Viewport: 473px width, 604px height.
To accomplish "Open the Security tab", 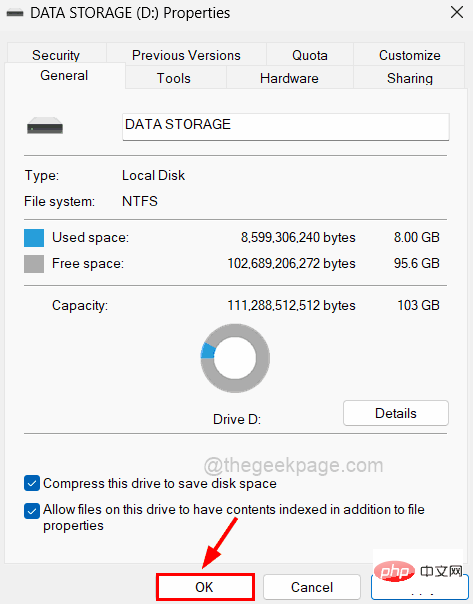I will point(56,54).
